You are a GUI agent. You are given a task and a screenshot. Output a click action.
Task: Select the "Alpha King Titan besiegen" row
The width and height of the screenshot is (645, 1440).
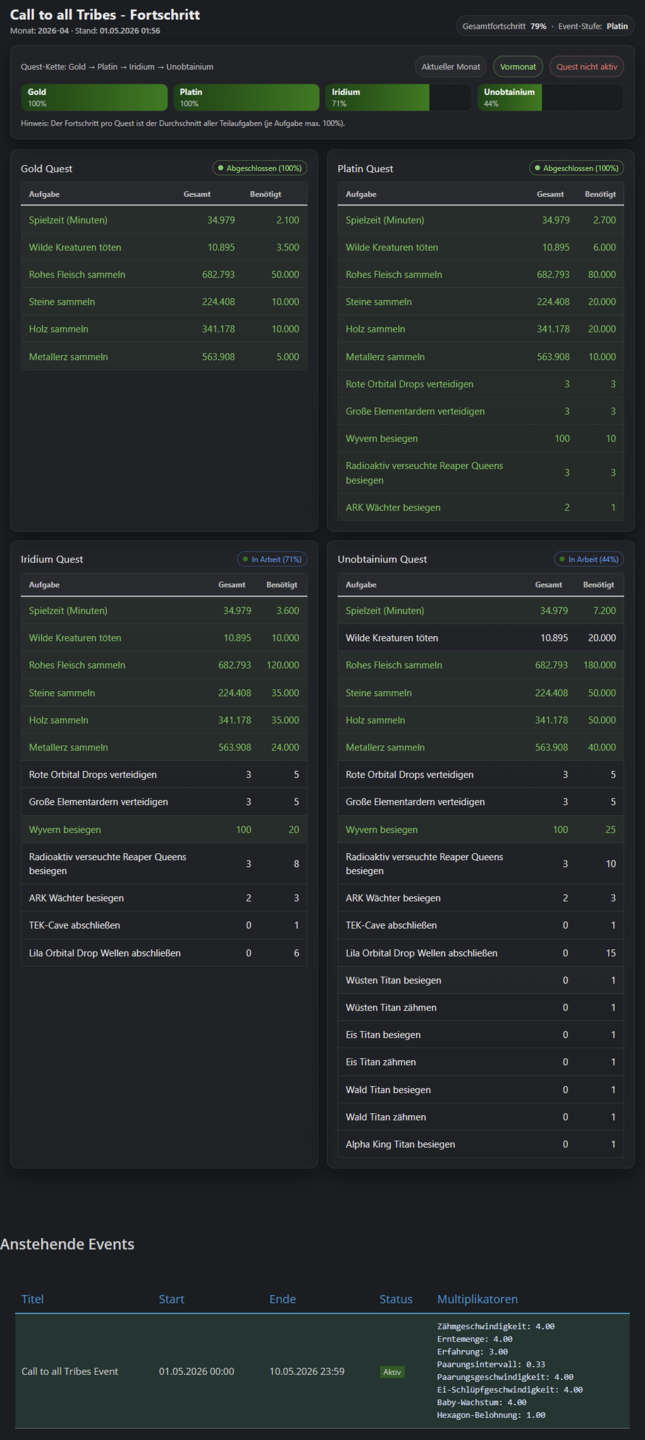[x=481, y=1145]
